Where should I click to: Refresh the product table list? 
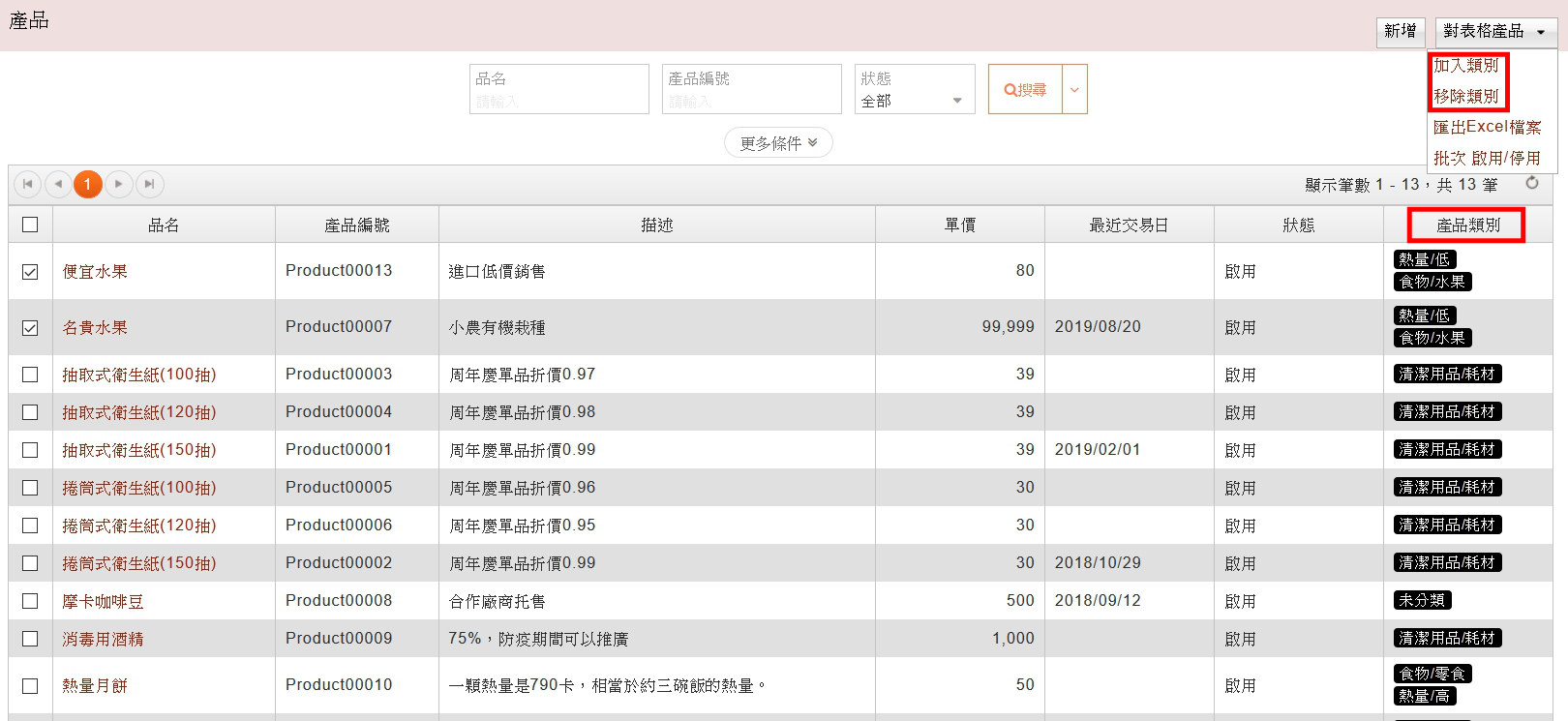click(1532, 183)
